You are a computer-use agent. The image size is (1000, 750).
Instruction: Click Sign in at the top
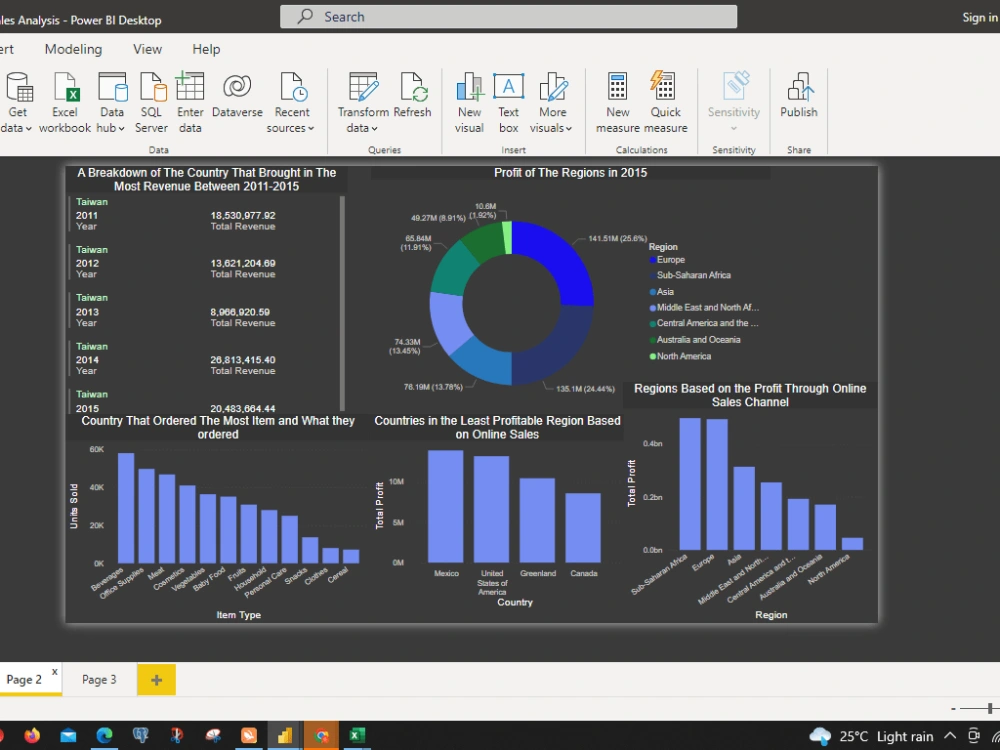pyautogui.click(x=980, y=17)
